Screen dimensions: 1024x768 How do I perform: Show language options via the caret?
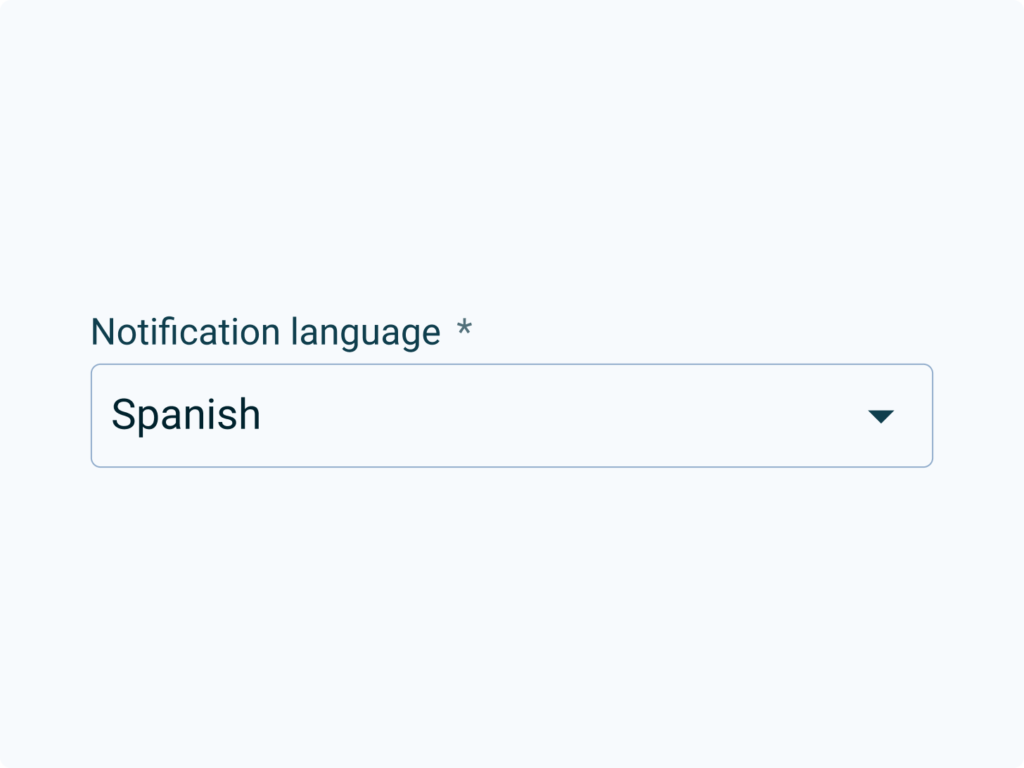coord(880,416)
